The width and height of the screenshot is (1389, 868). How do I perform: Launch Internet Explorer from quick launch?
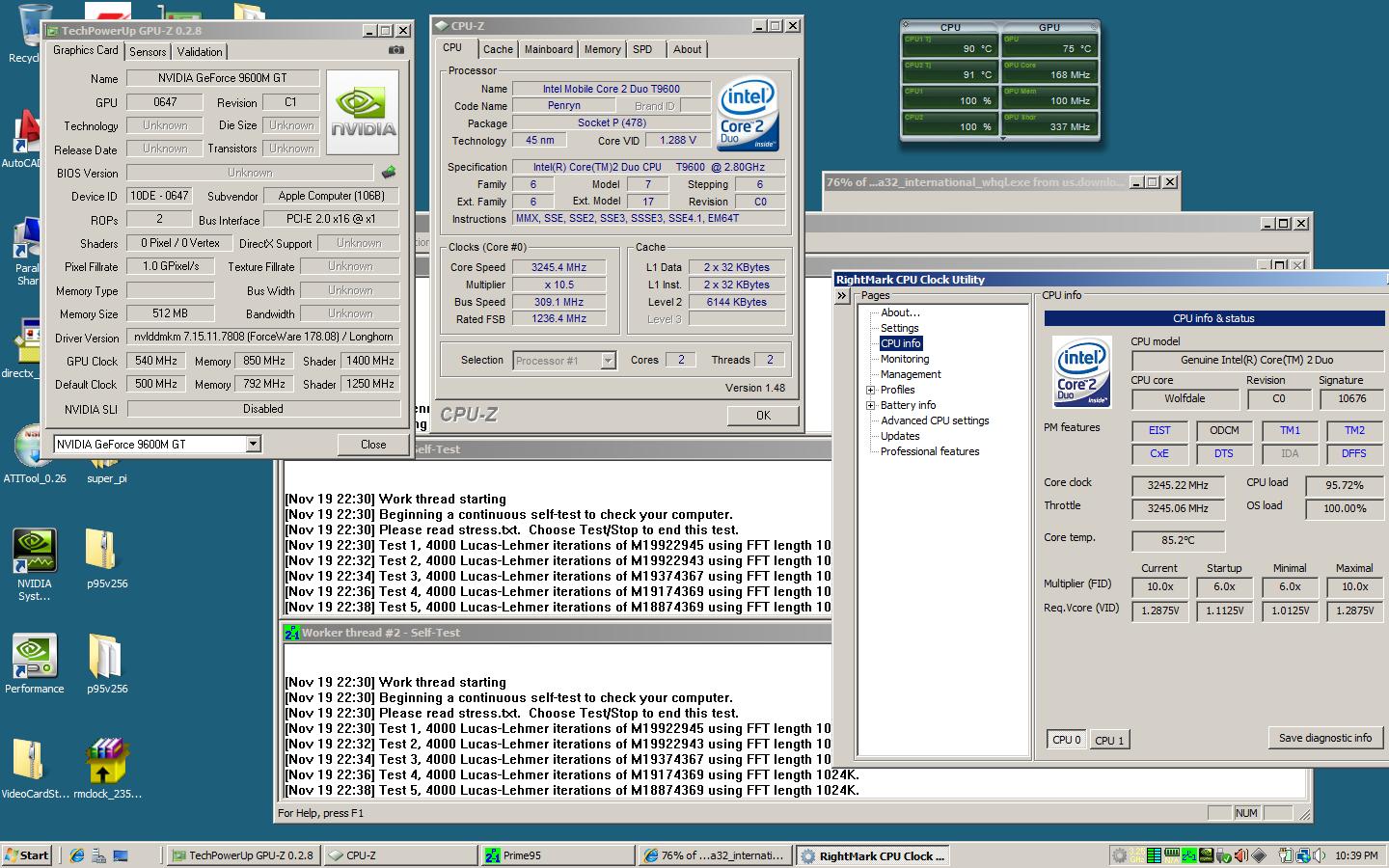(76, 855)
